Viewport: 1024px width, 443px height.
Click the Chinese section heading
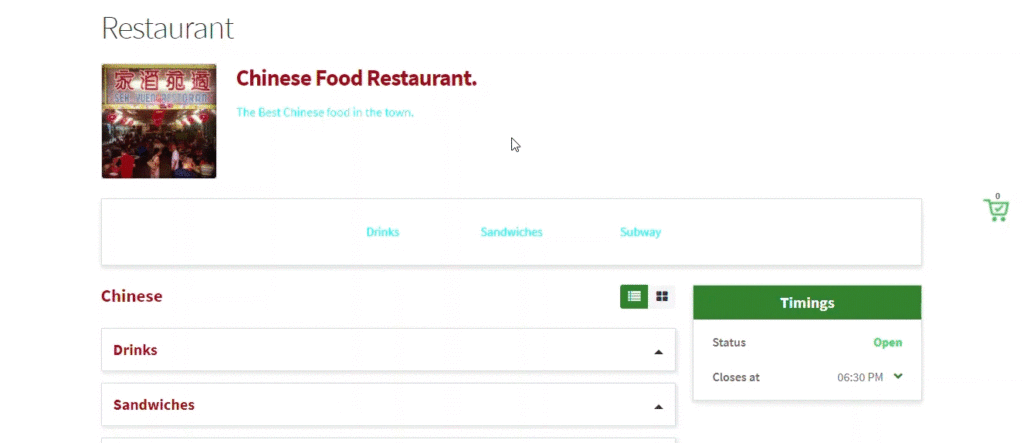(x=131, y=297)
